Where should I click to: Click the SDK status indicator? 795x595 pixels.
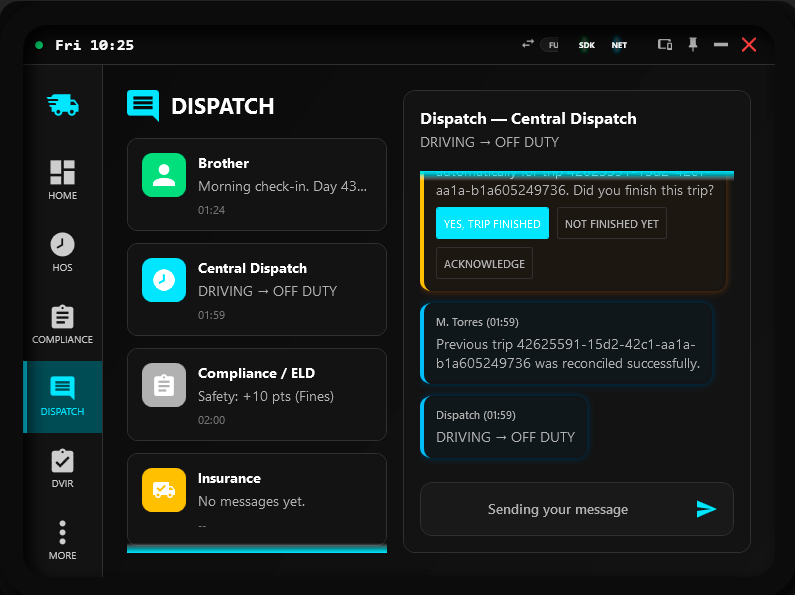[x=587, y=45]
